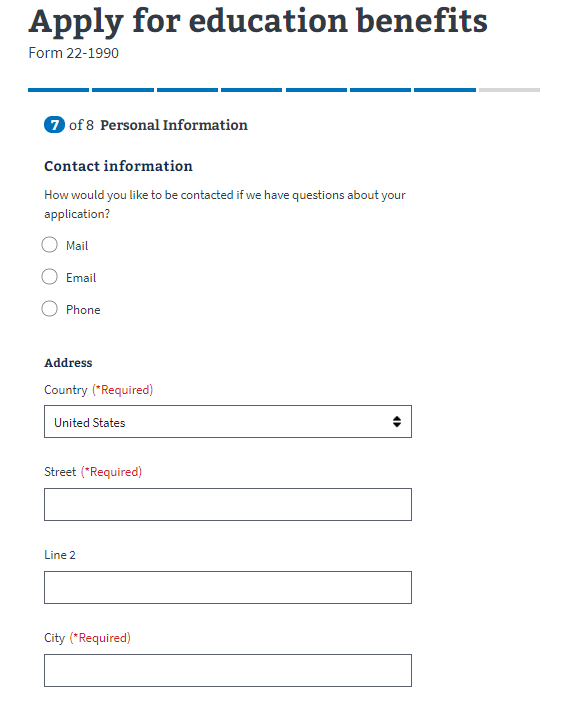This screenshot has height=704, width=563.
Task: Choose Phone as contact method
Action: click(49, 309)
